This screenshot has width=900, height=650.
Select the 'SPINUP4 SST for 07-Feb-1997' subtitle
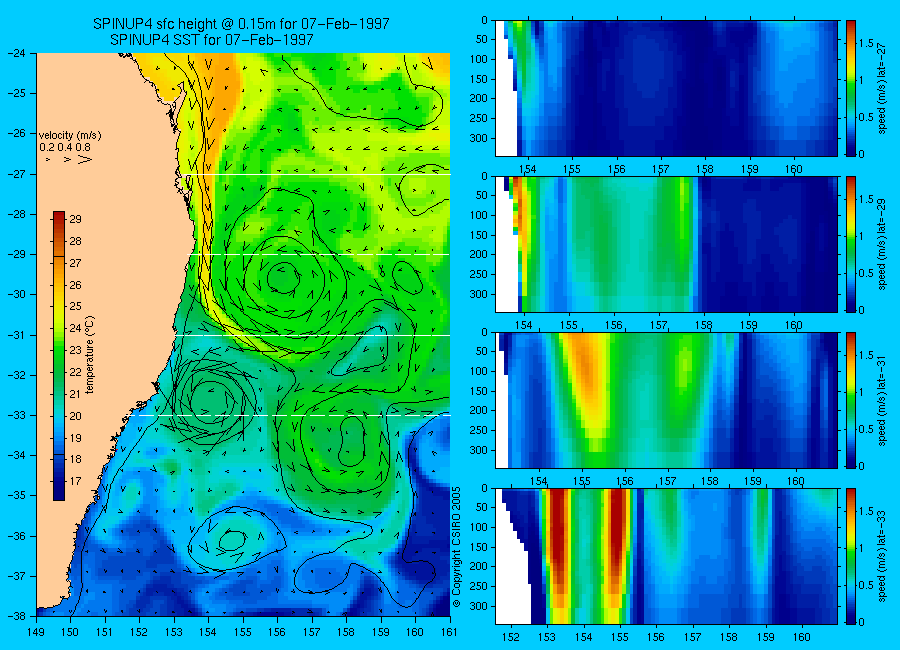click(212, 40)
